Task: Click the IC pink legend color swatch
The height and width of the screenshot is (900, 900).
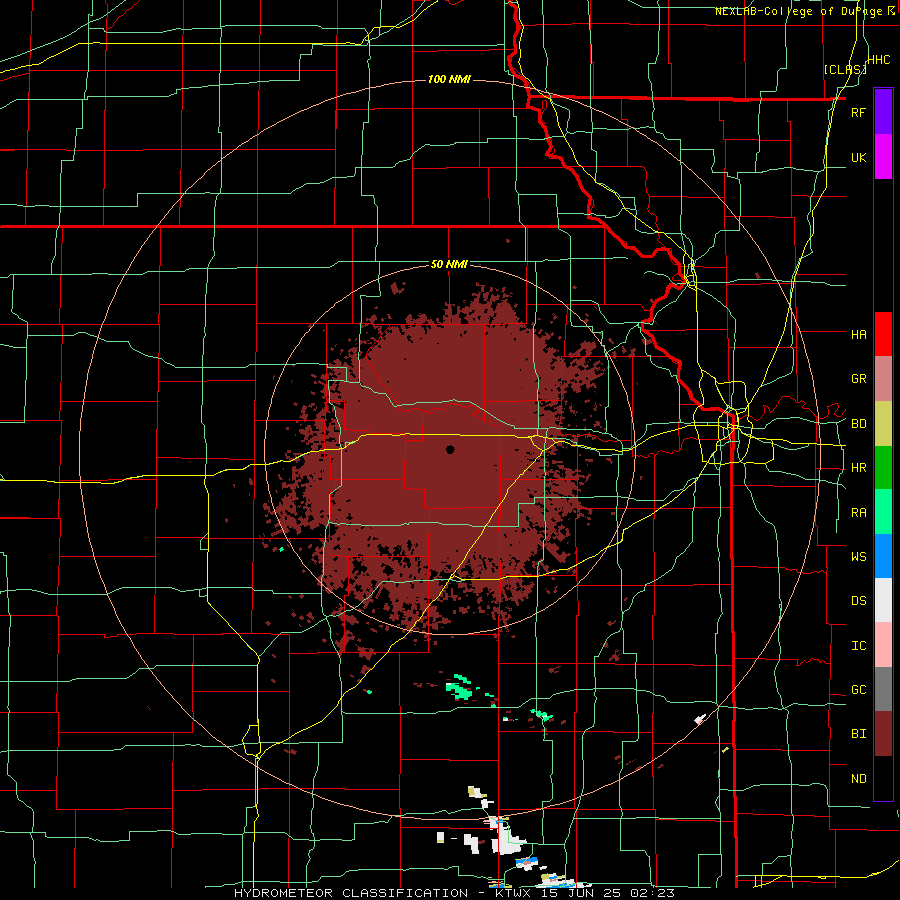Action: tap(883, 645)
